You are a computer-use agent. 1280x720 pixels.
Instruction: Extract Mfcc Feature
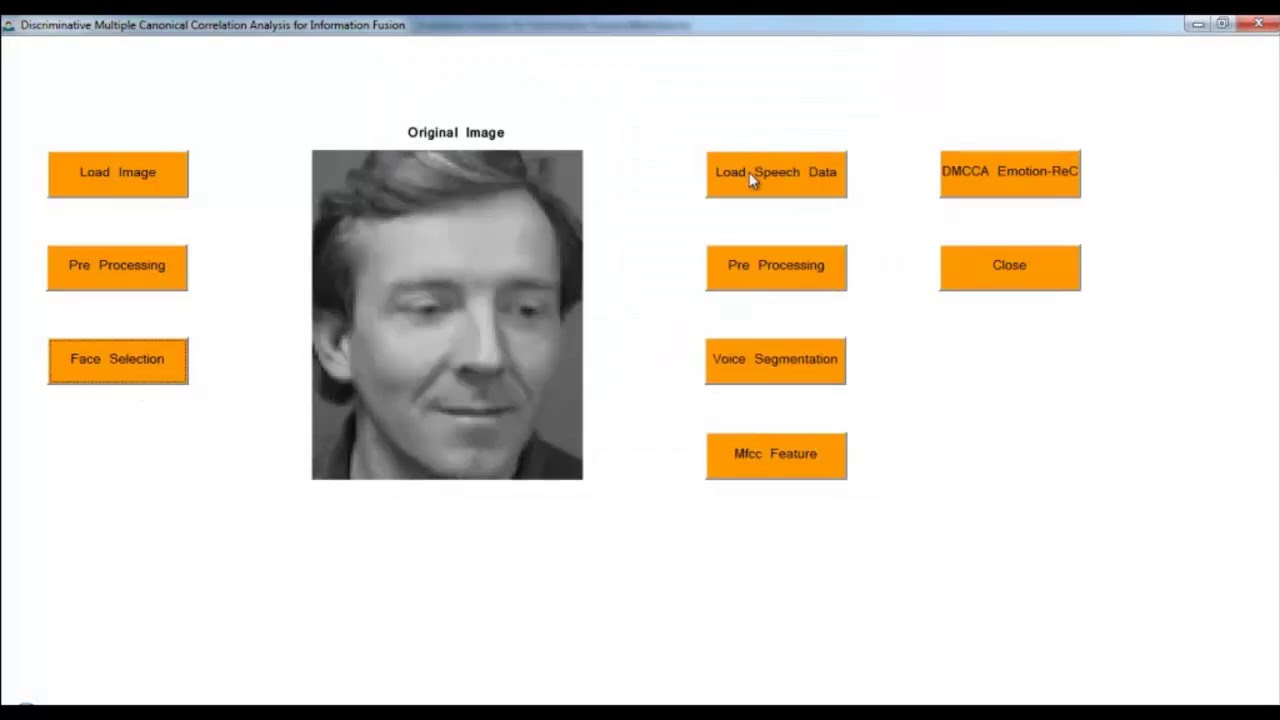point(776,456)
